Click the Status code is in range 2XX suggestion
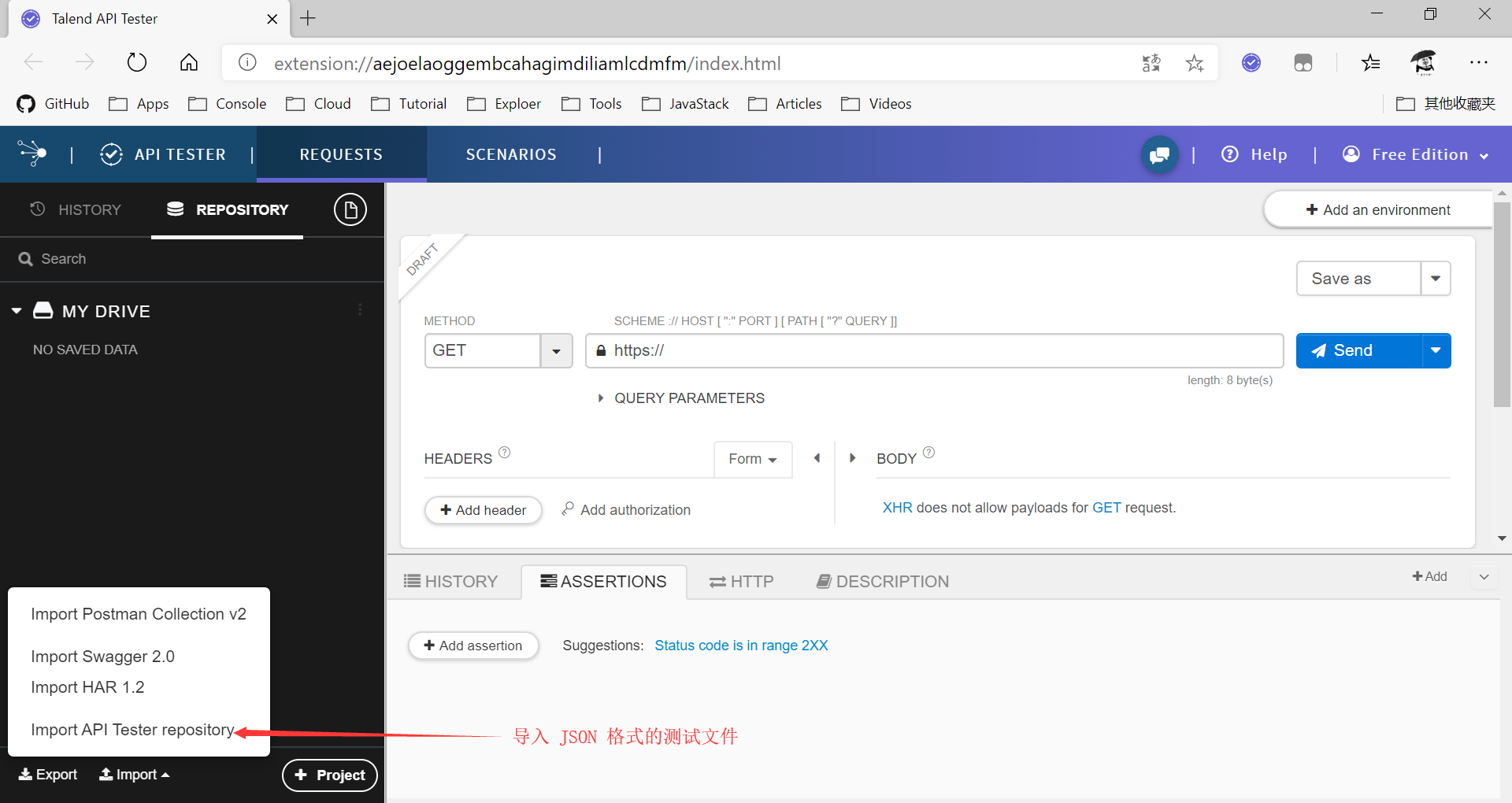The image size is (1512, 803). click(x=741, y=645)
